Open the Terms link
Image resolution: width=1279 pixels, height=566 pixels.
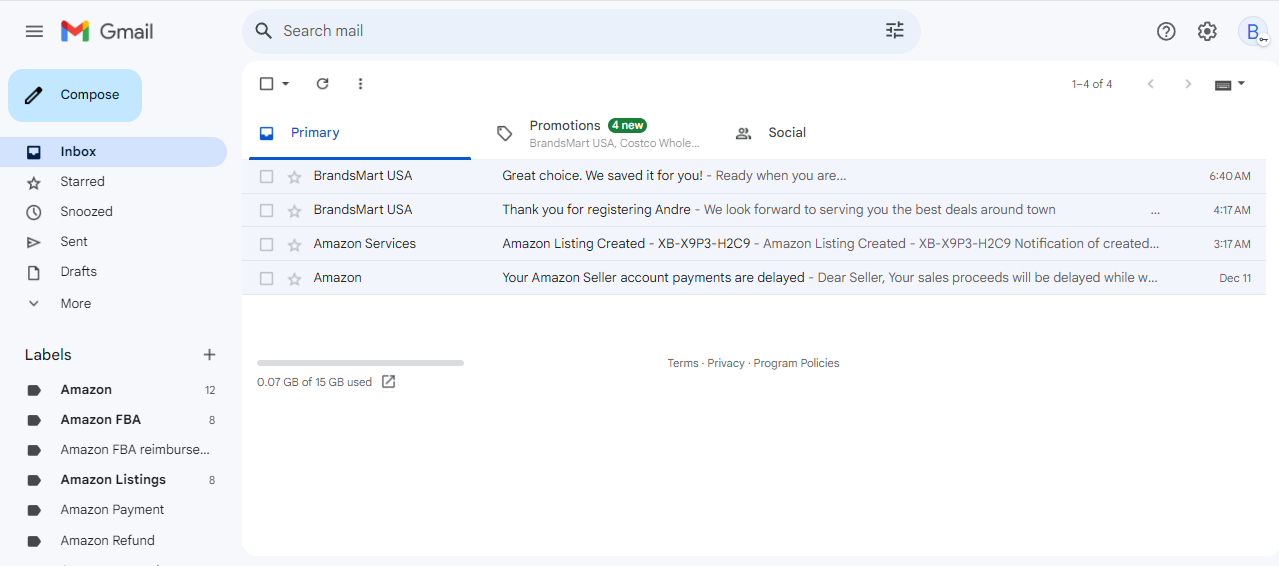[x=683, y=363]
